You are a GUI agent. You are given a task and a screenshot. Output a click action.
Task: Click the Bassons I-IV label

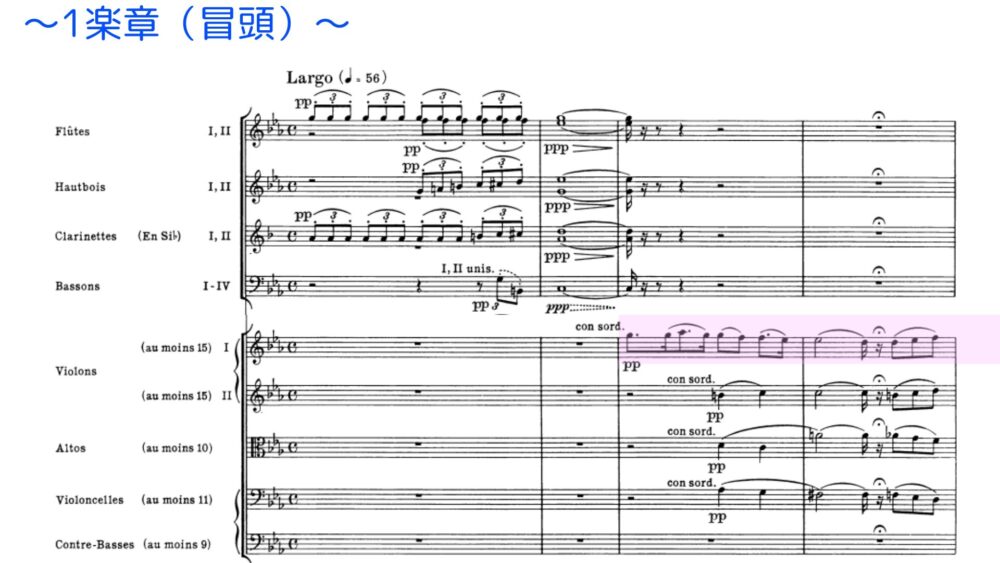[142, 286]
